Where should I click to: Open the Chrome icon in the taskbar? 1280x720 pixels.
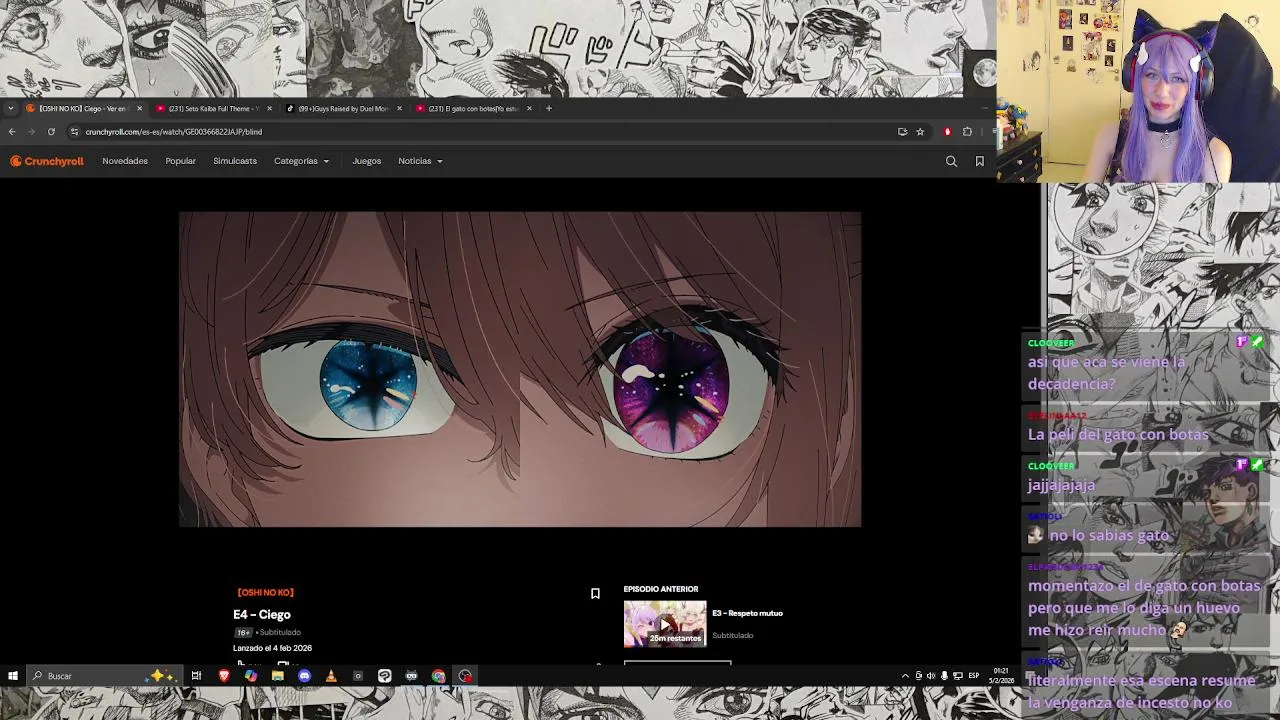click(x=438, y=676)
